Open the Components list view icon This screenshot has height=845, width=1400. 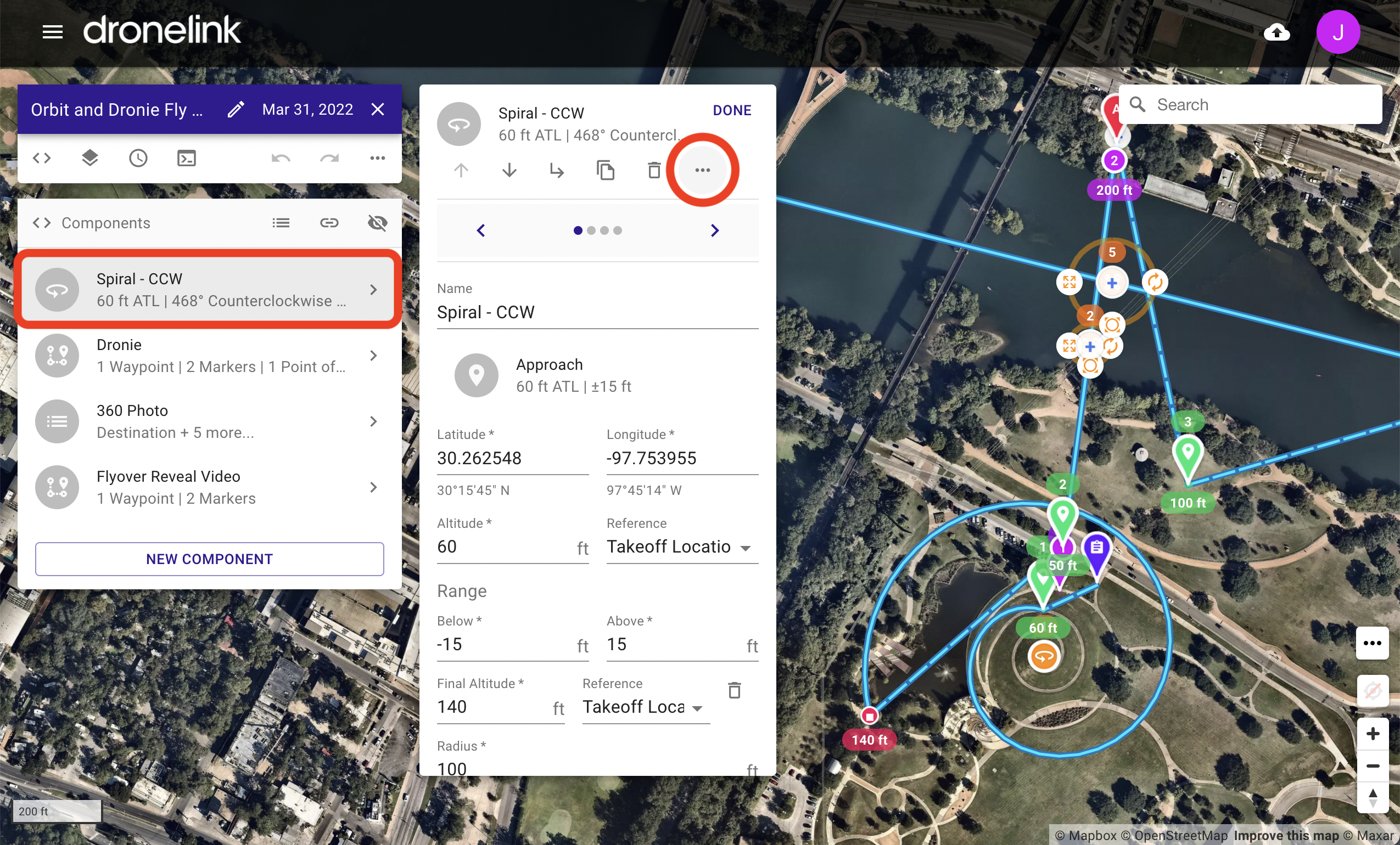pos(281,223)
